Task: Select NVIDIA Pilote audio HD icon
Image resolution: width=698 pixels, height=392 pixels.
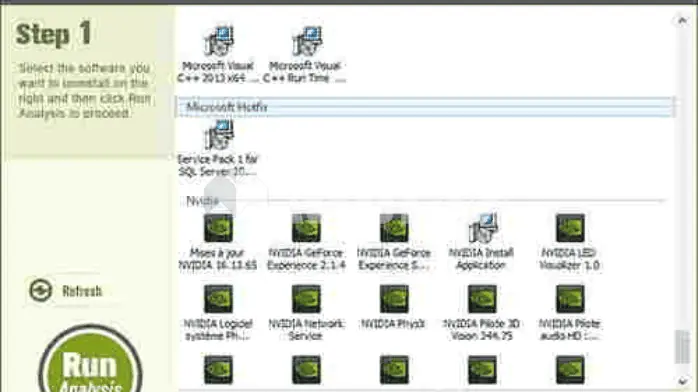Action: coord(570,299)
